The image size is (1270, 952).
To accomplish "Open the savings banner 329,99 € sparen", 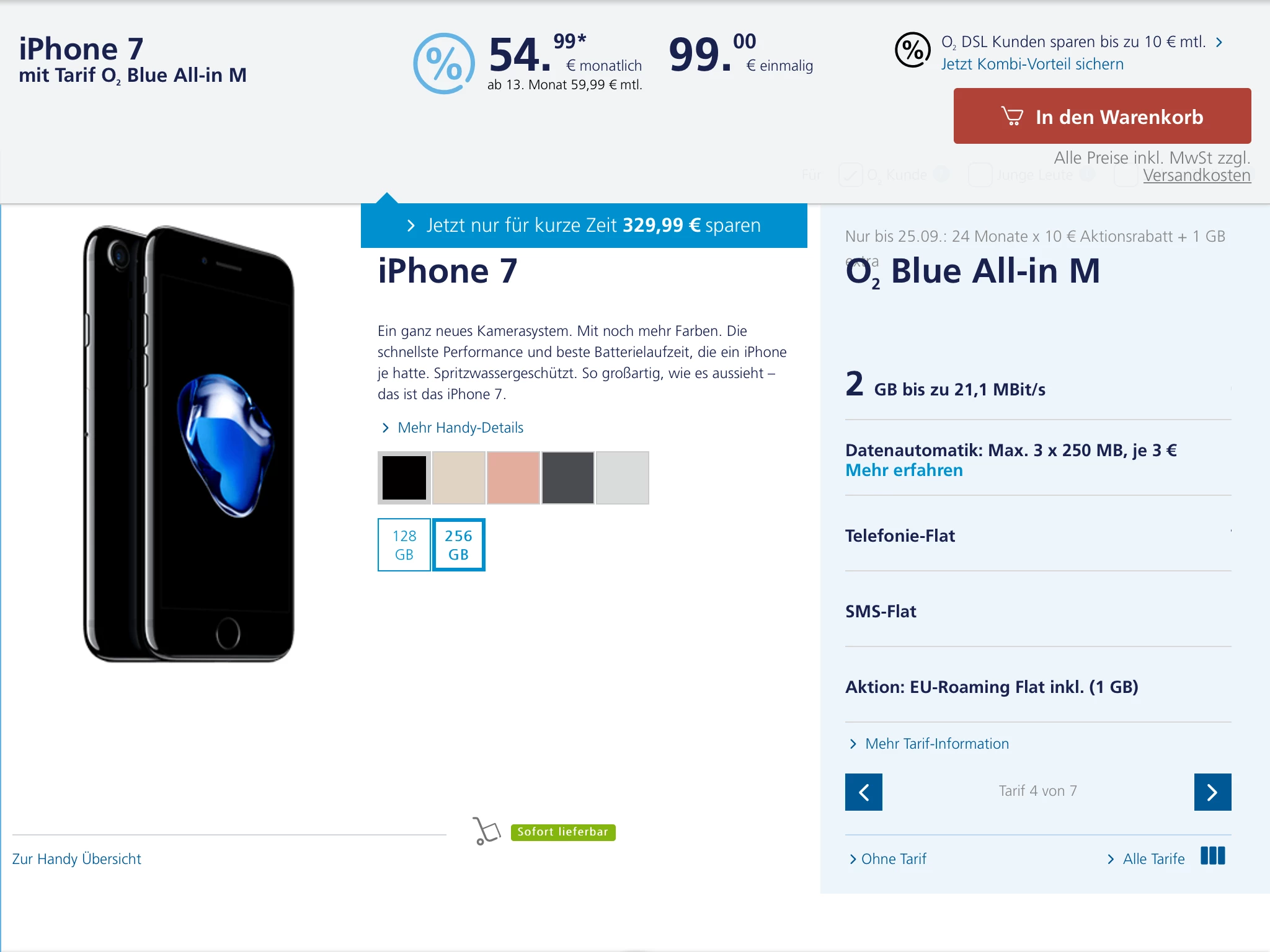I will point(584,225).
